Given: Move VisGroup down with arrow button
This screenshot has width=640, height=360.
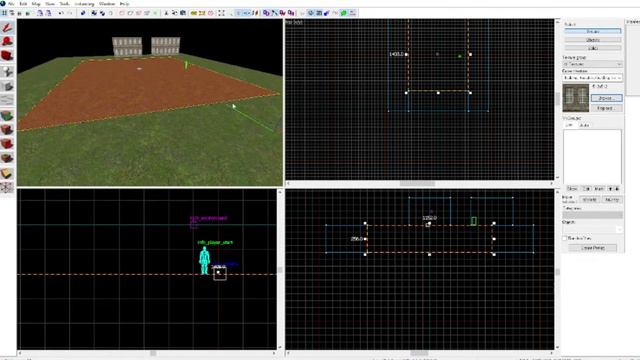Looking at the screenshot, I should click(617, 189).
